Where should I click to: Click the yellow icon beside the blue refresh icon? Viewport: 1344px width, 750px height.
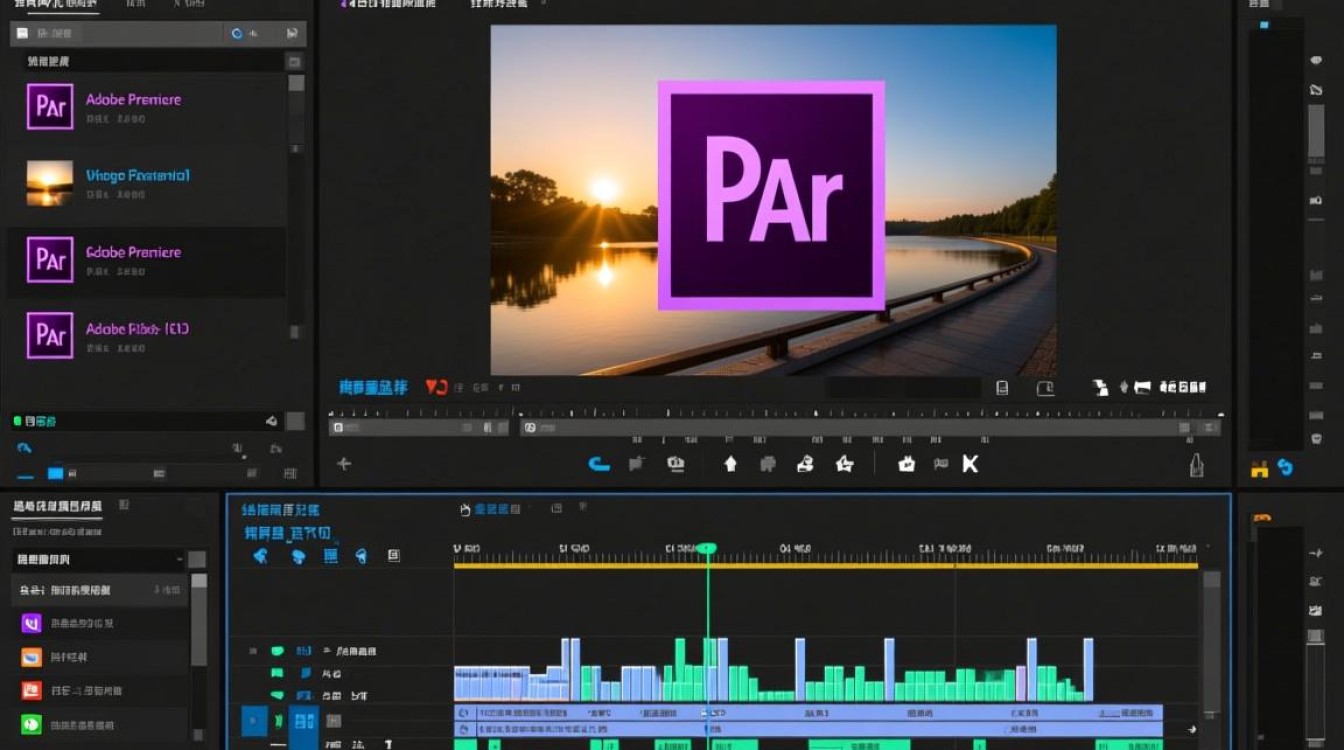[1260, 467]
